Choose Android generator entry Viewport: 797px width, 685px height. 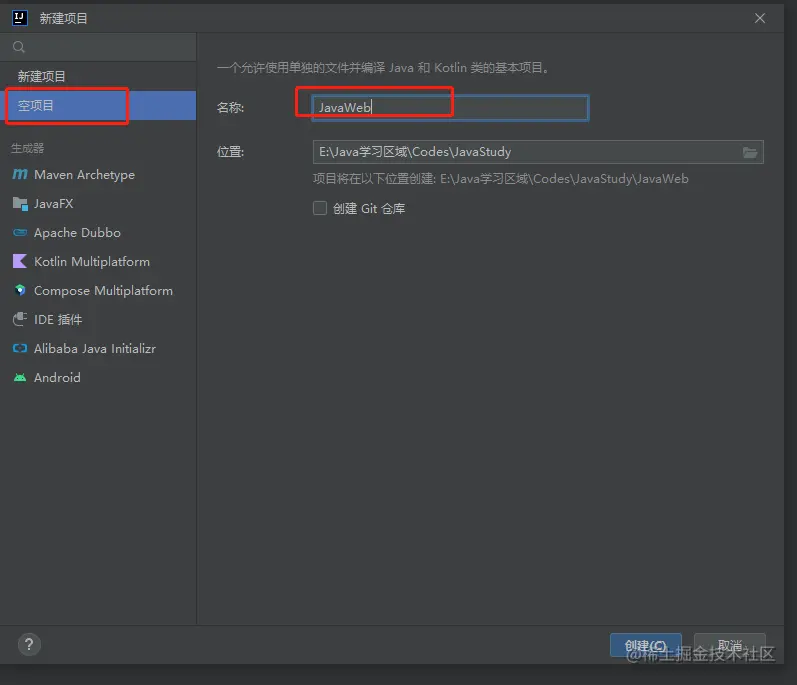tap(98, 377)
